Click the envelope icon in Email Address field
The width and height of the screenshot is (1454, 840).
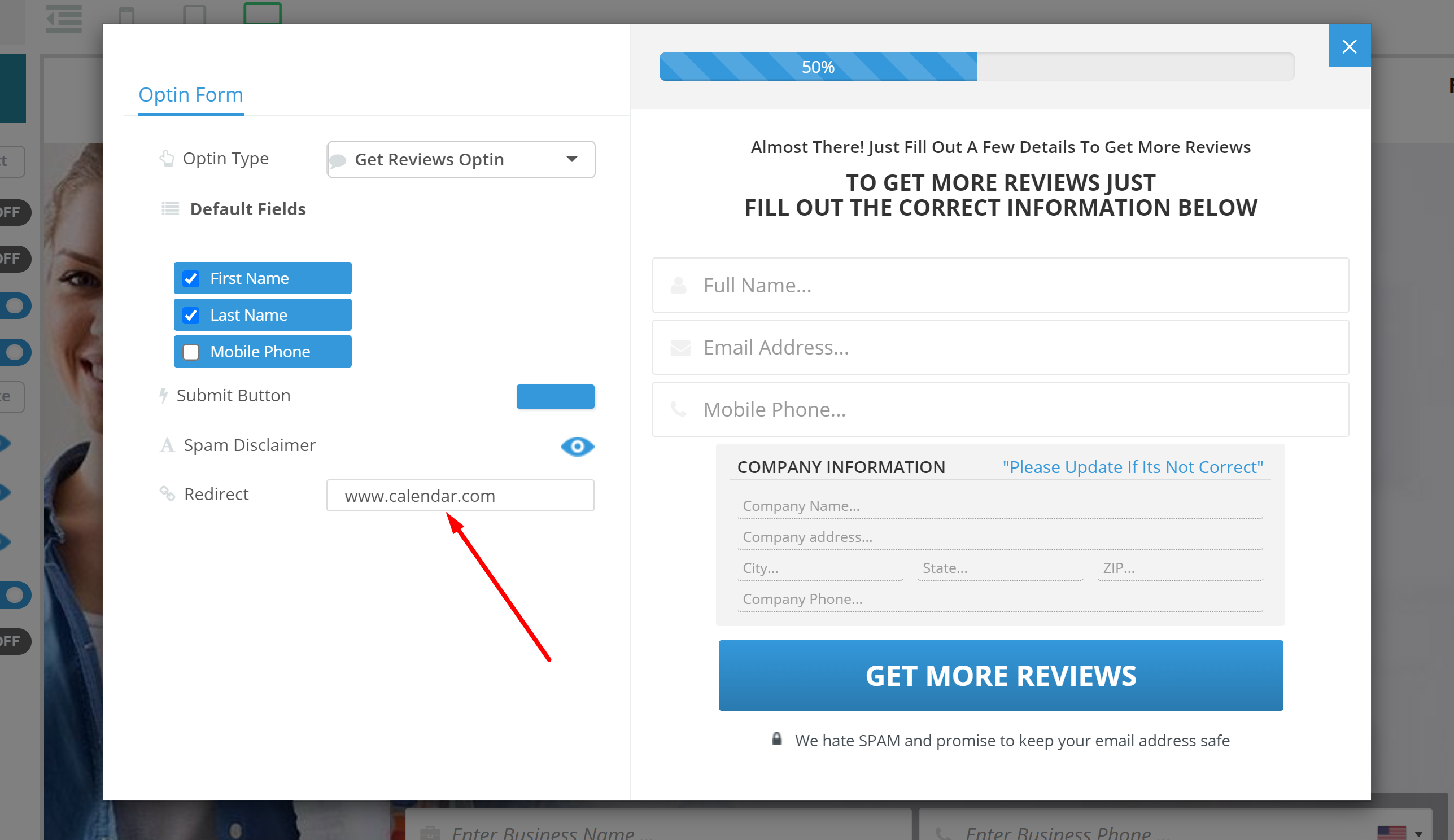click(x=680, y=348)
